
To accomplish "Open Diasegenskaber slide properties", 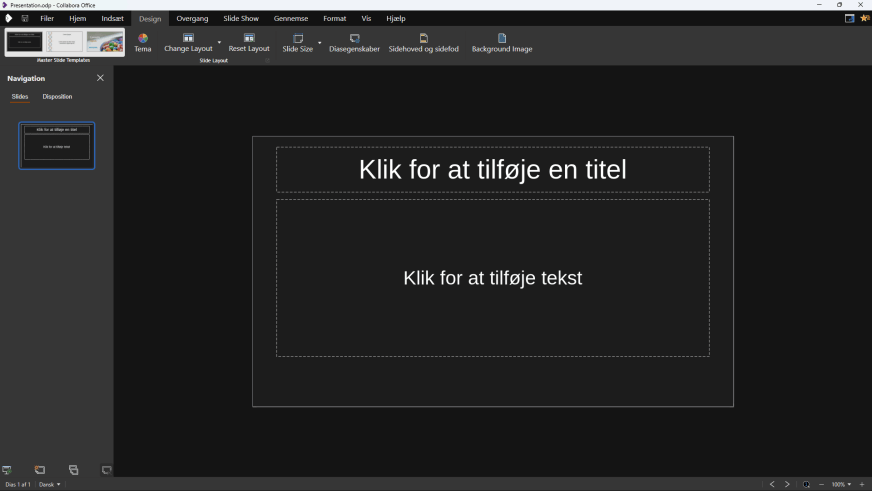I will coord(354,38).
